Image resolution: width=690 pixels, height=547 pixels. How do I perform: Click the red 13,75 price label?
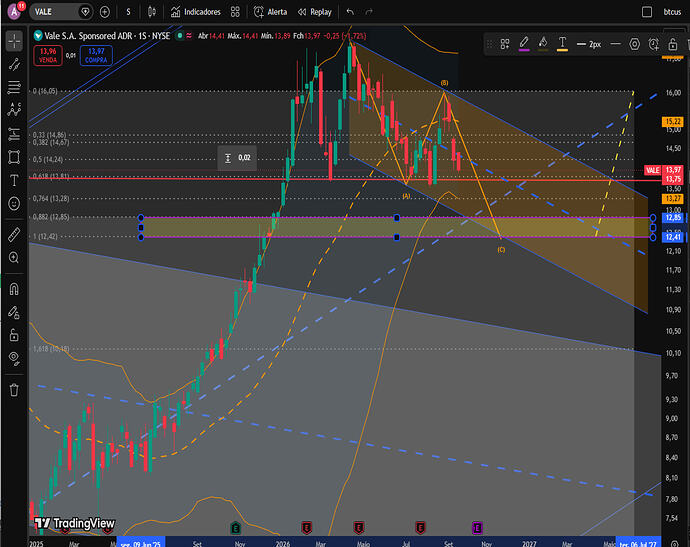[x=673, y=179]
